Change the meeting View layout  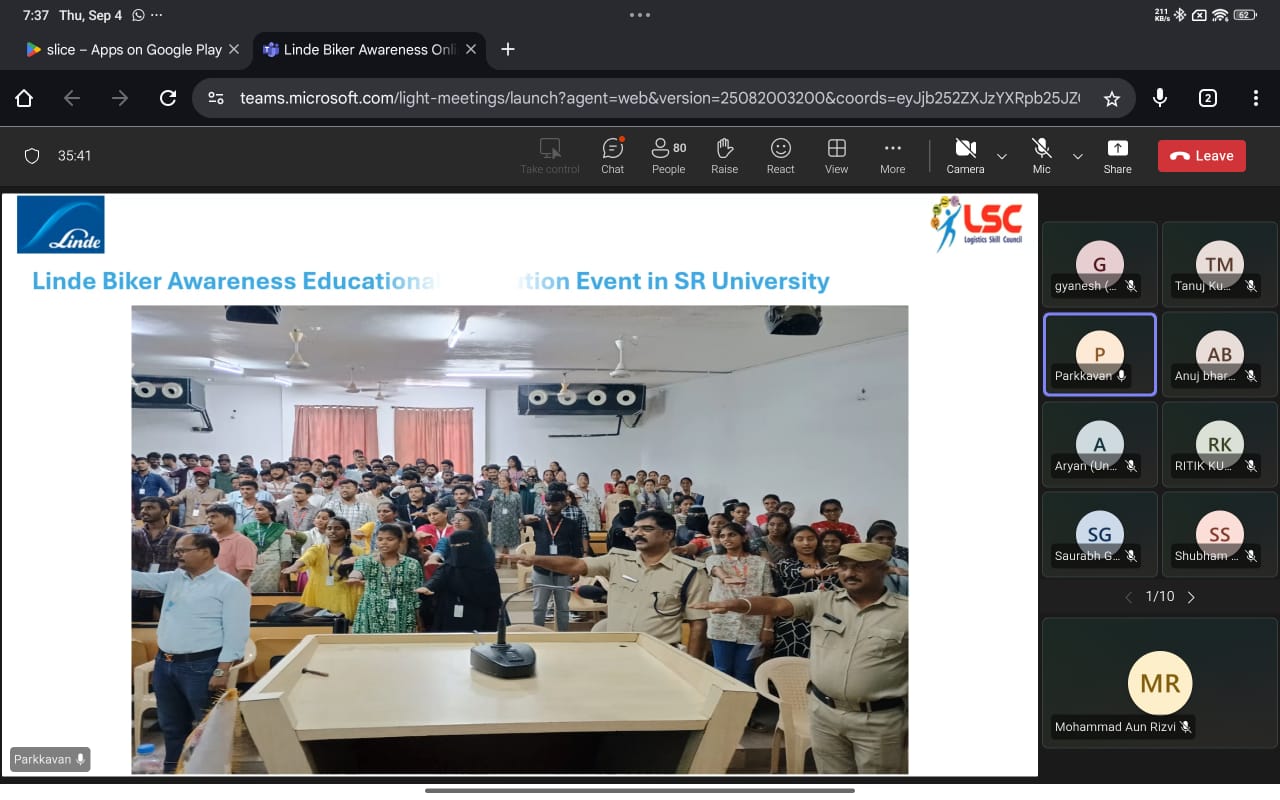(x=836, y=155)
